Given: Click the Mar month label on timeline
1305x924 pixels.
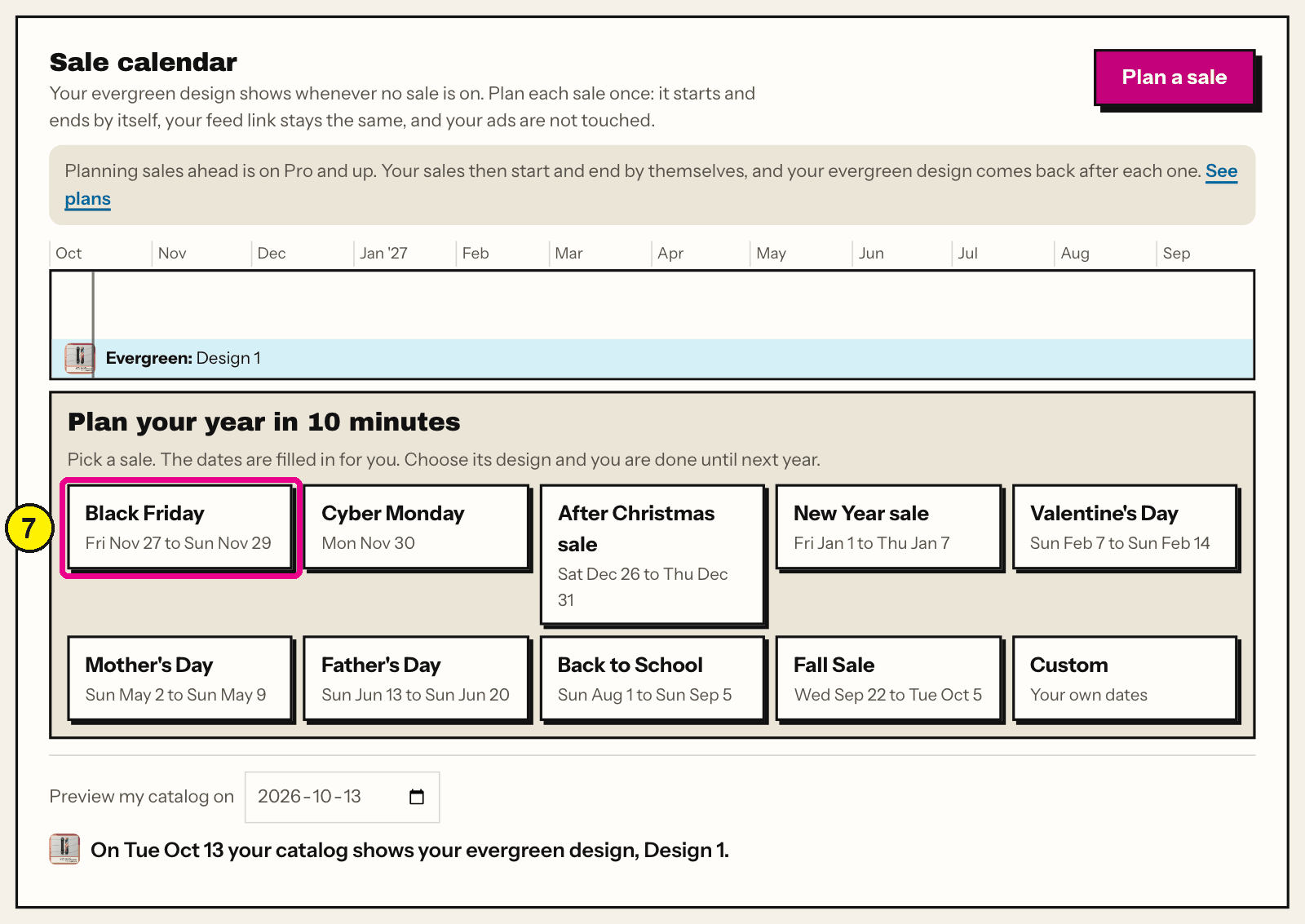Looking at the screenshot, I should (568, 254).
